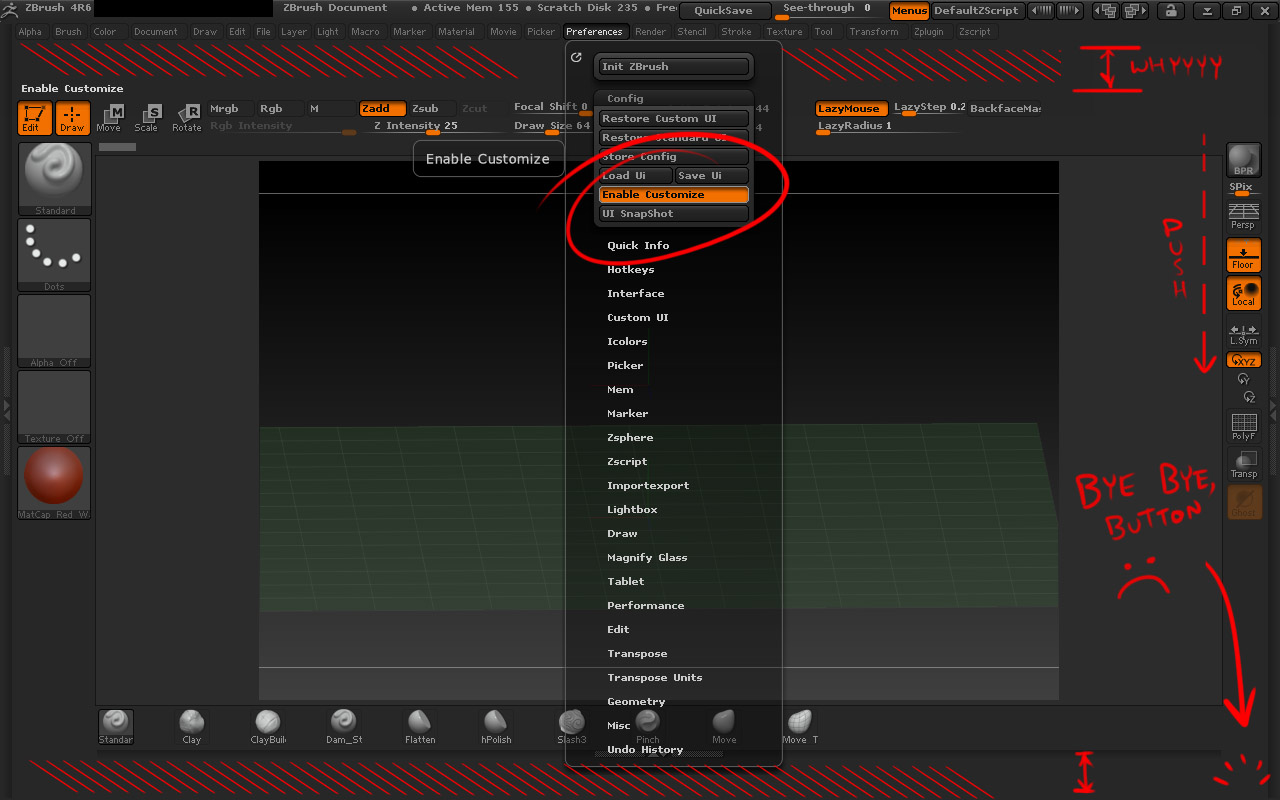This screenshot has width=1280, height=800.
Task: Click the UI SnapShot button
Action: point(673,214)
